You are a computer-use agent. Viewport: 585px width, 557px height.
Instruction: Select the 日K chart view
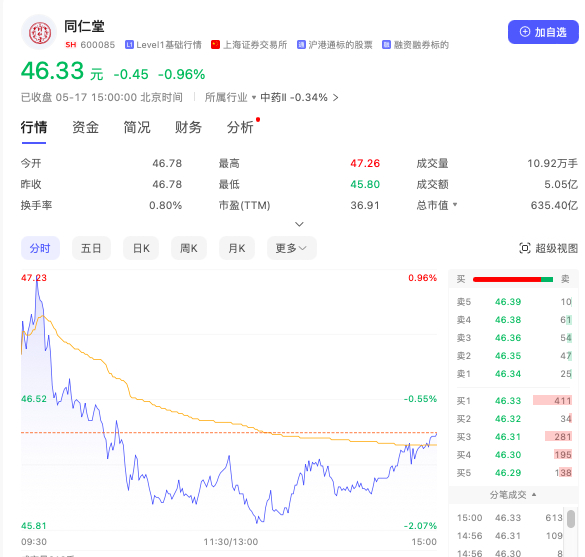pos(141,248)
